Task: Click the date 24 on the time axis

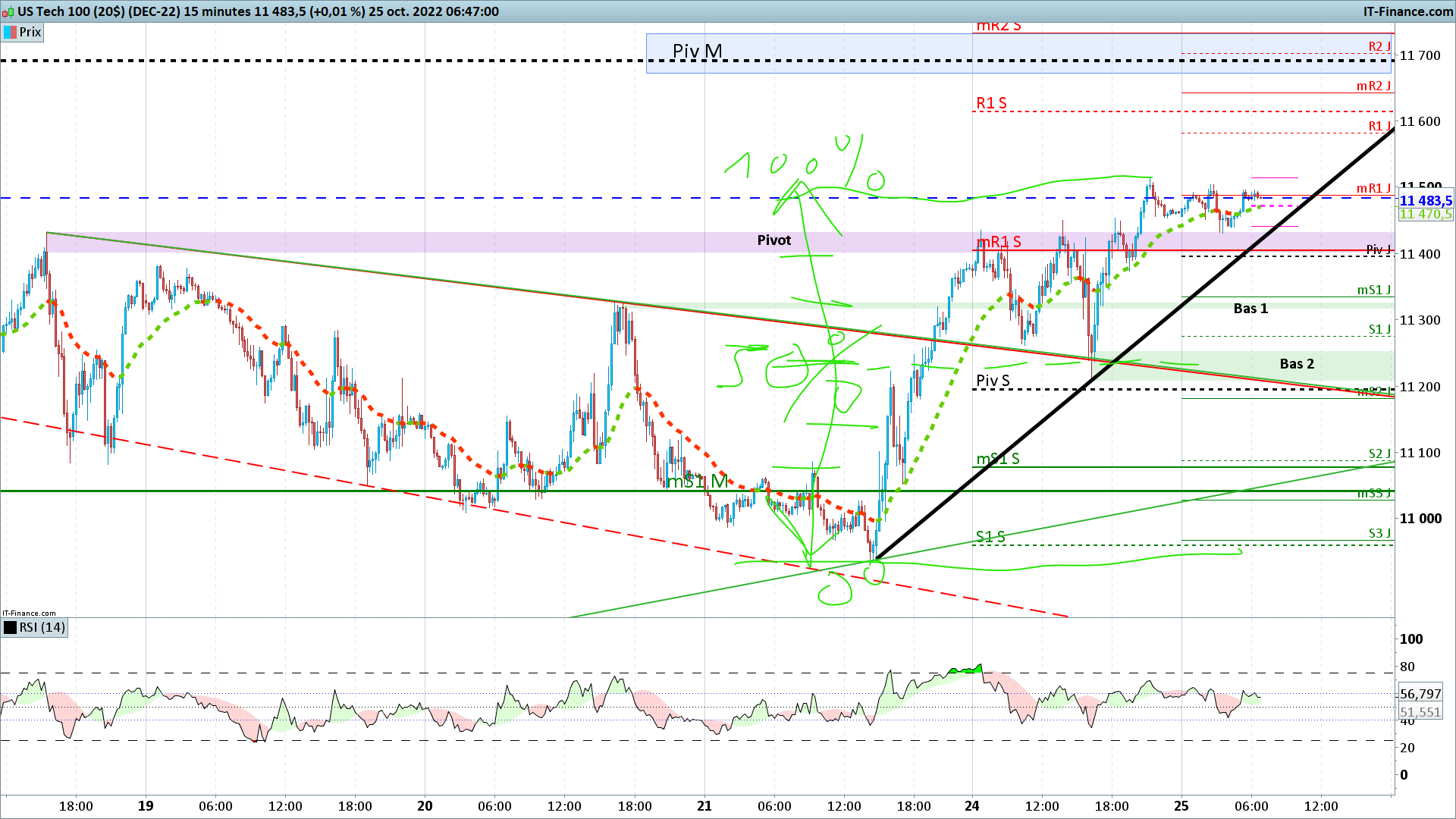Action: pos(972,806)
